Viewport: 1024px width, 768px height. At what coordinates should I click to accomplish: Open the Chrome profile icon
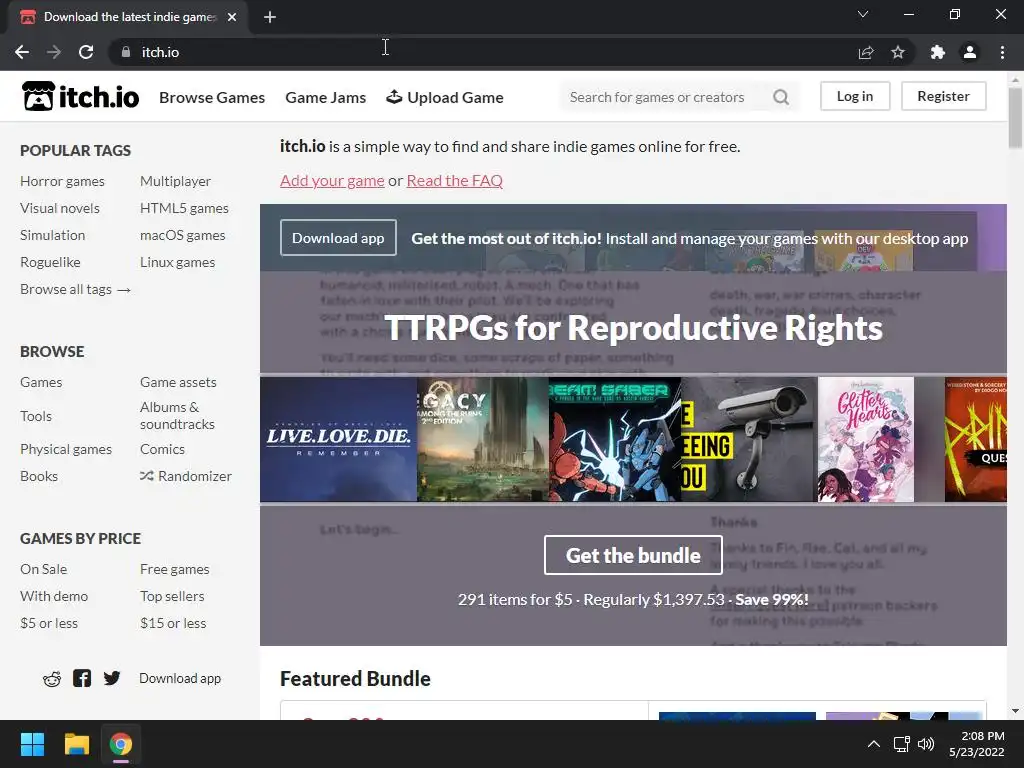970,52
